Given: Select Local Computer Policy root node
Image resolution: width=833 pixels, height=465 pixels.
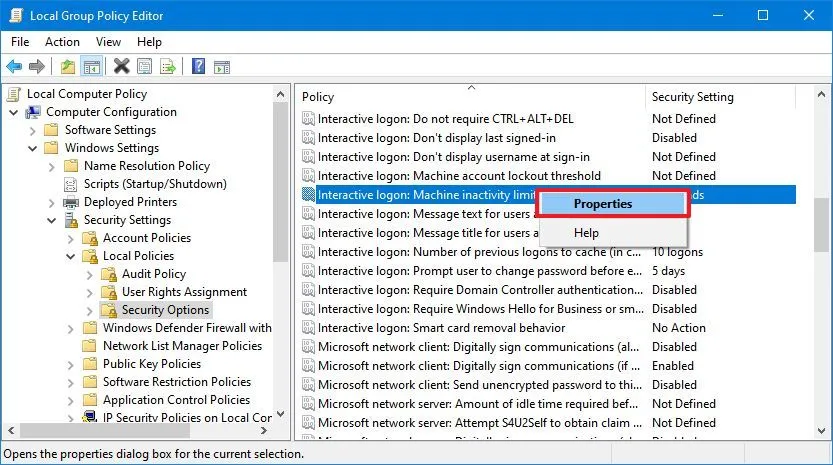Looking at the screenshot, I should point(87,94).
